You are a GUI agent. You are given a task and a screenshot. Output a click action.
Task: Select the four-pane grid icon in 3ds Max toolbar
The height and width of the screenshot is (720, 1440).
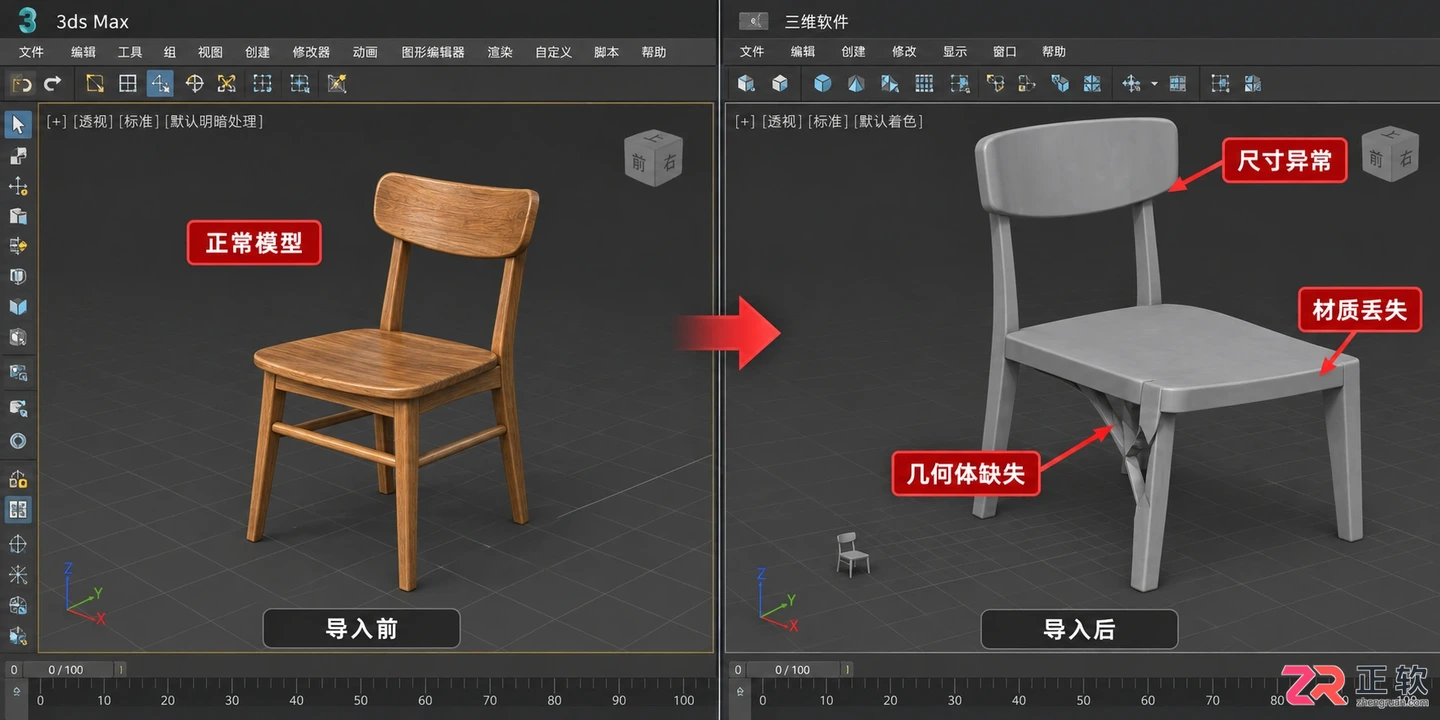pos(128,83)
